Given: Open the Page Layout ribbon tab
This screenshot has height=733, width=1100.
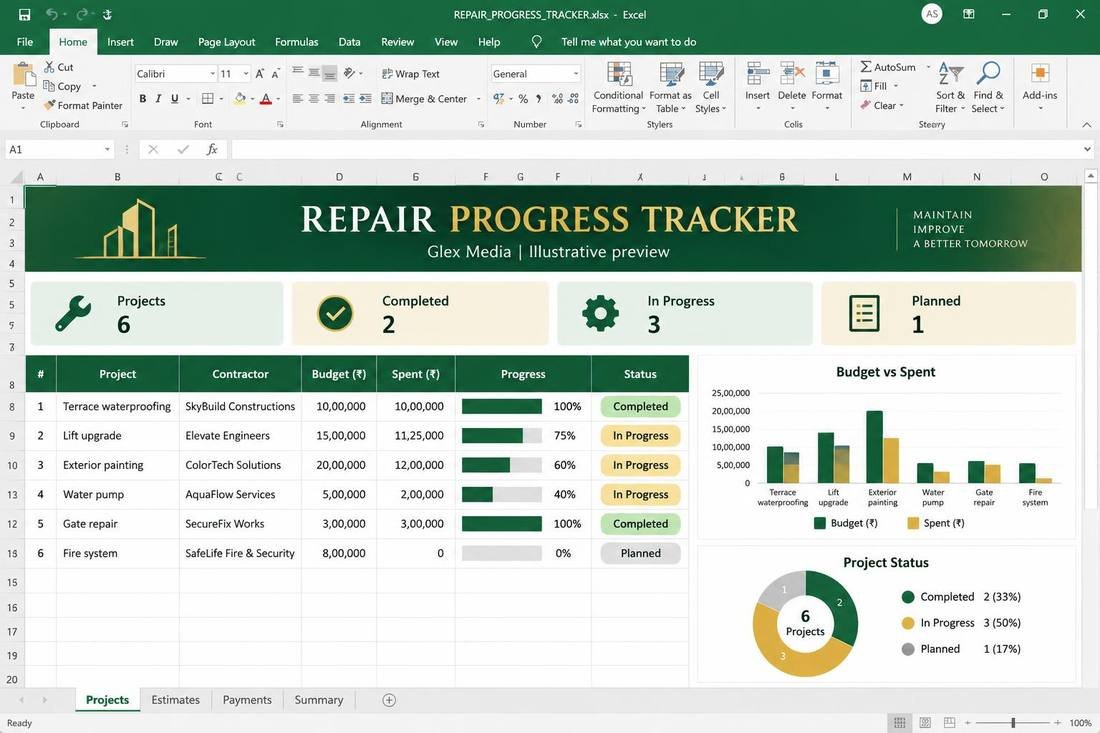Looking at the screenshot, I should pos(226,42).
